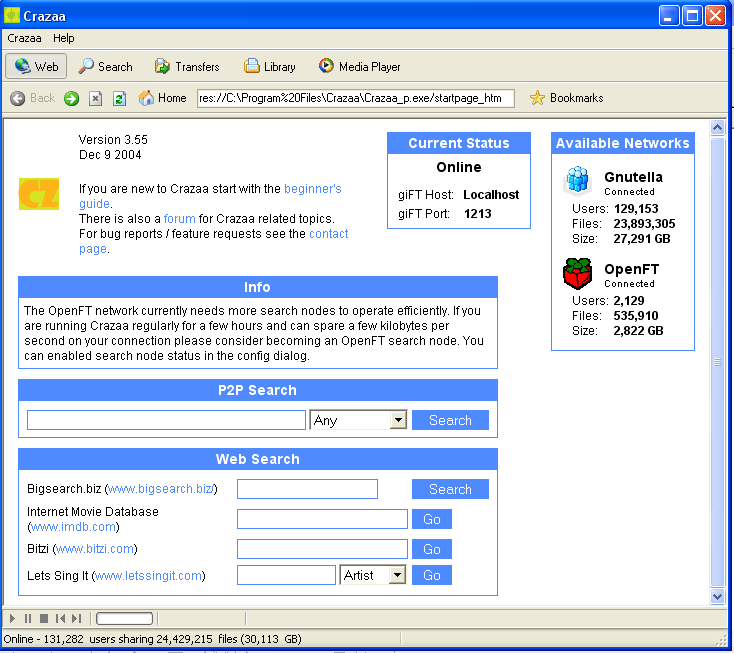
Task: Click the media Stop button
Action: tap(44, 618)
